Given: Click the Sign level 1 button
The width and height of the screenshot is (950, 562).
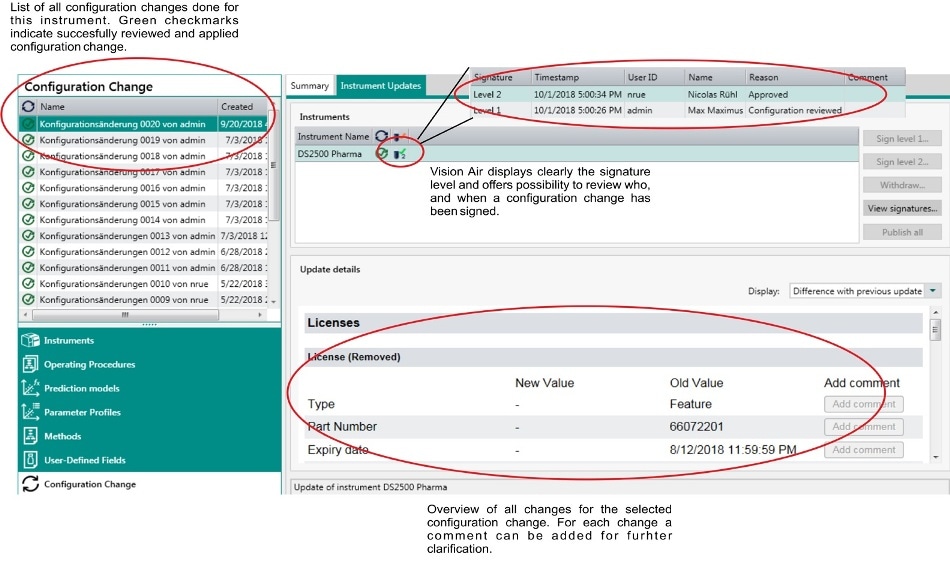Looking at the screenshot, I should coord(902,139).
